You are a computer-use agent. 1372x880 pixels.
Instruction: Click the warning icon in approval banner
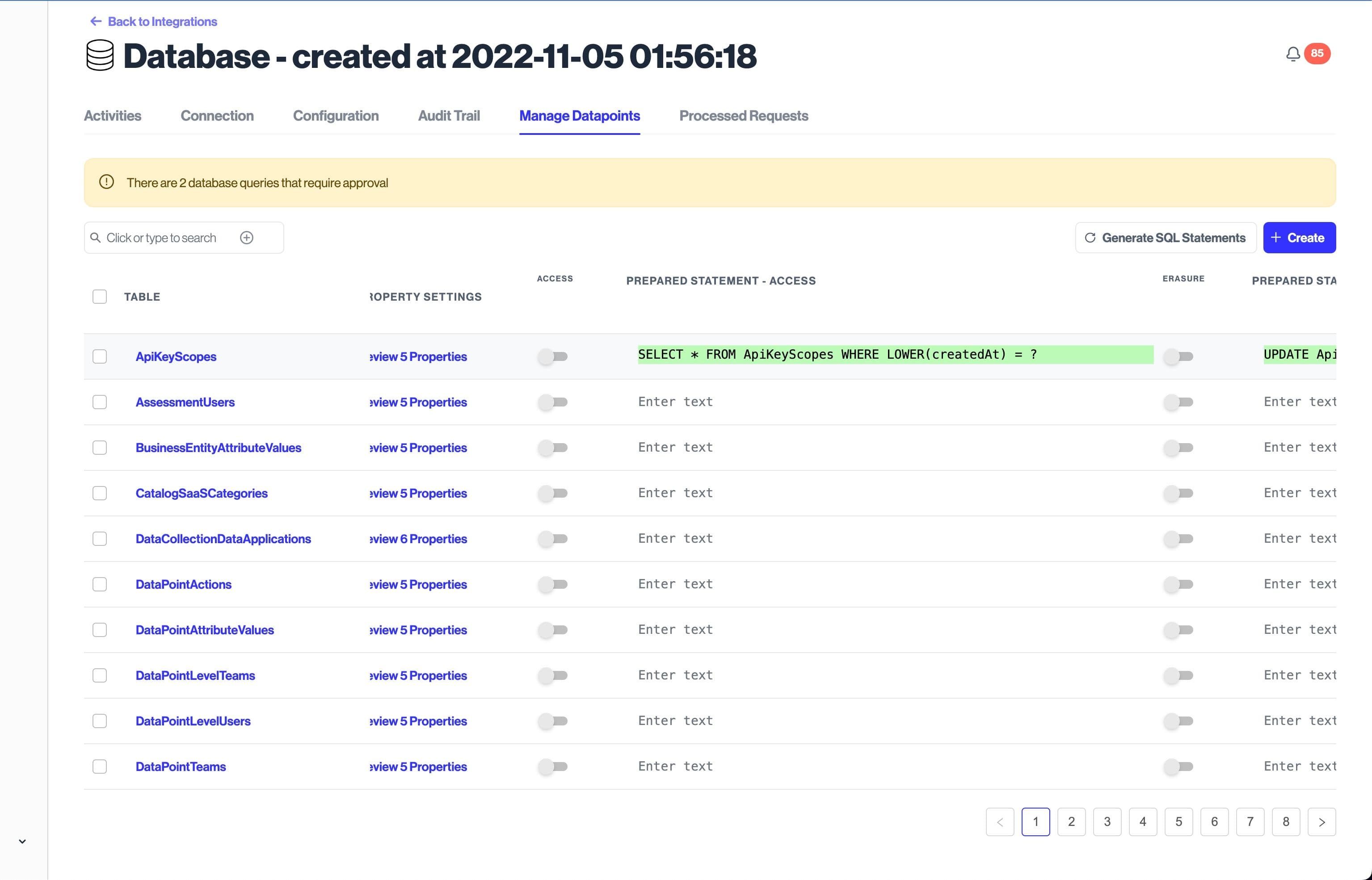pos(106,182)
